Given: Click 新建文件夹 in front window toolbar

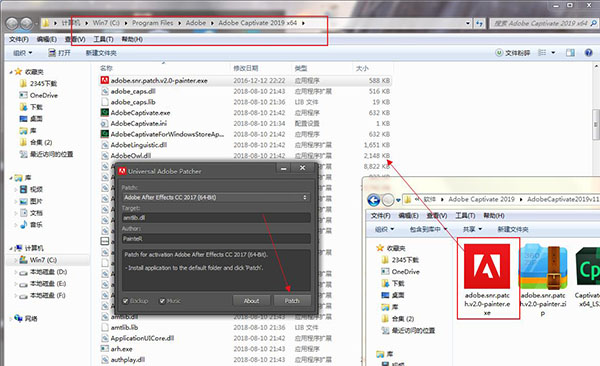Looking at the screenshot, I should click(513, 229).
